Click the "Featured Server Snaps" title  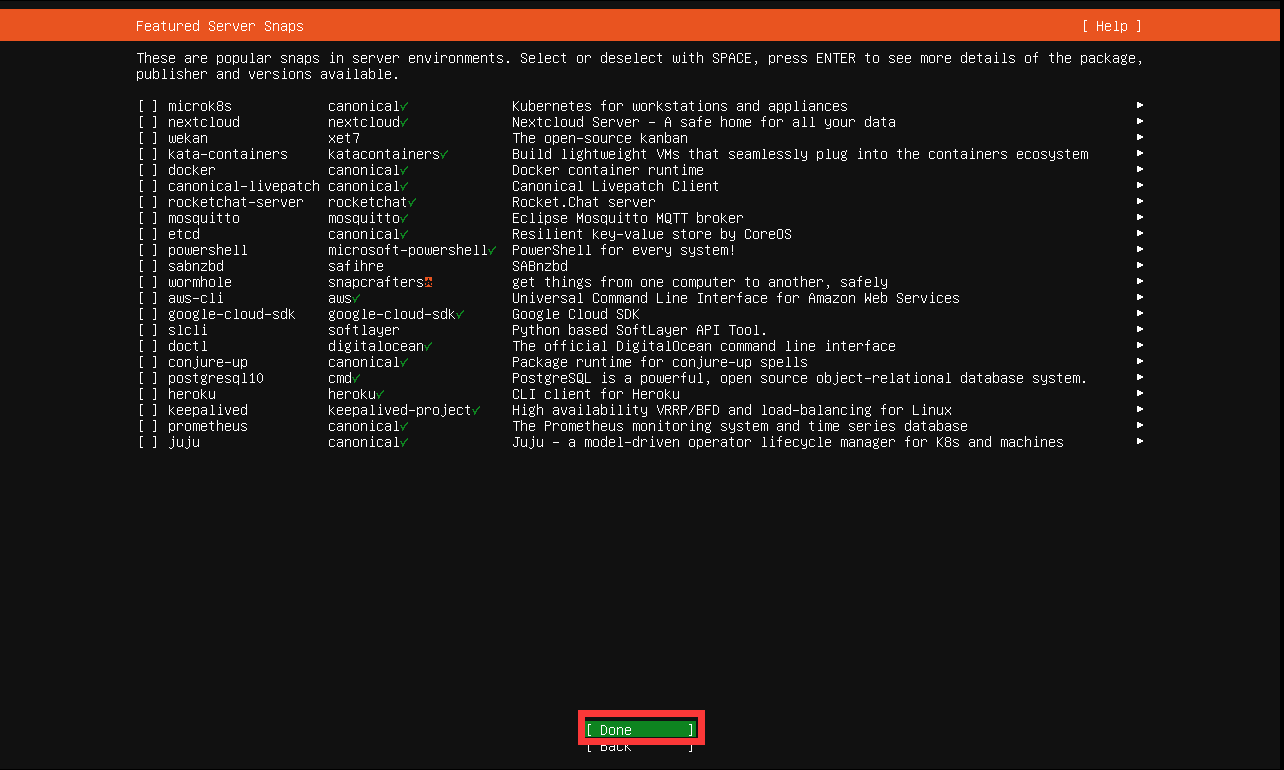pos(220,26)
